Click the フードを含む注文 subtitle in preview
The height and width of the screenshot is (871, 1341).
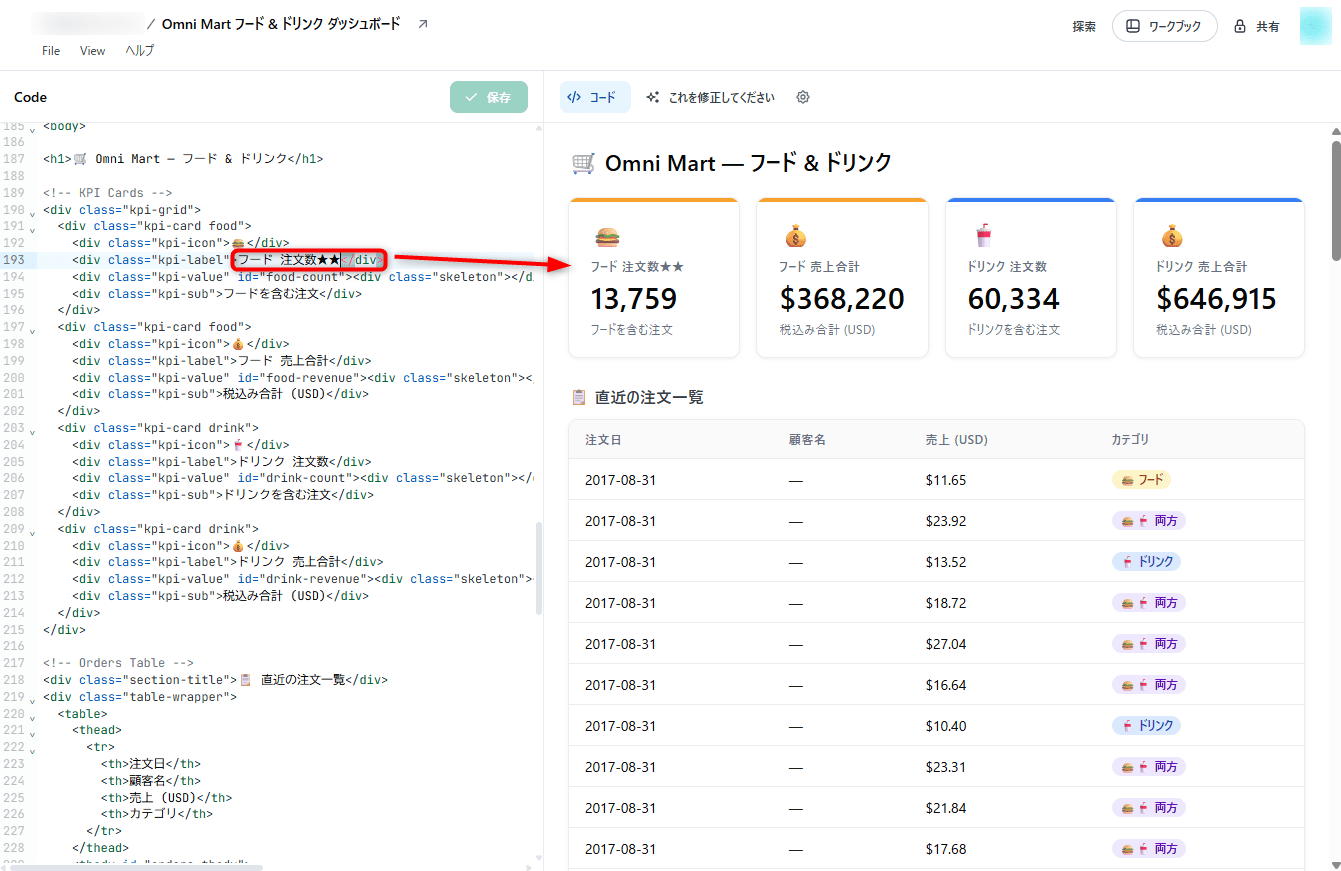tap(632, 330)
